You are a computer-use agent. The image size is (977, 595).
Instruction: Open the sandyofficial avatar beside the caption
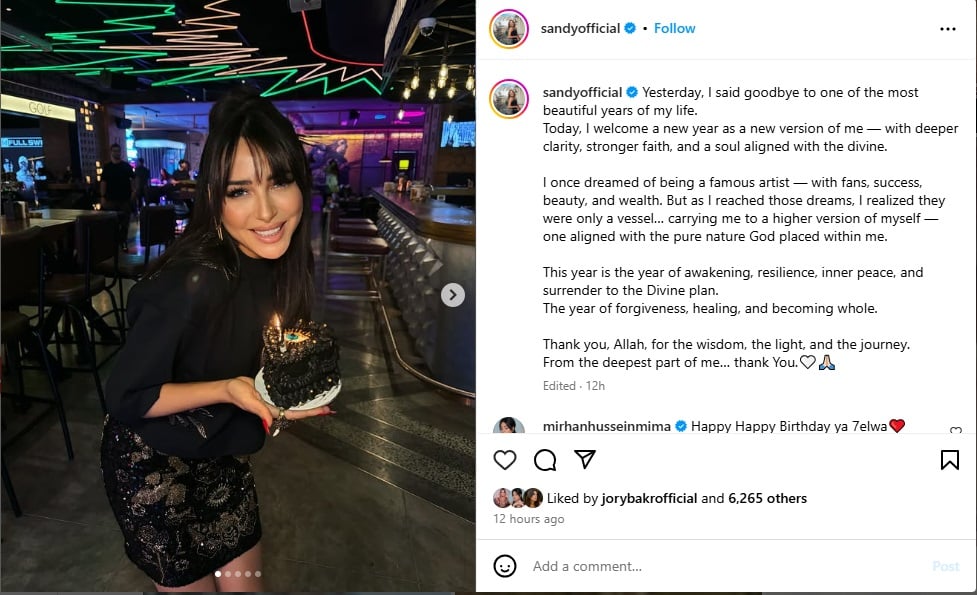pos(509,98)
